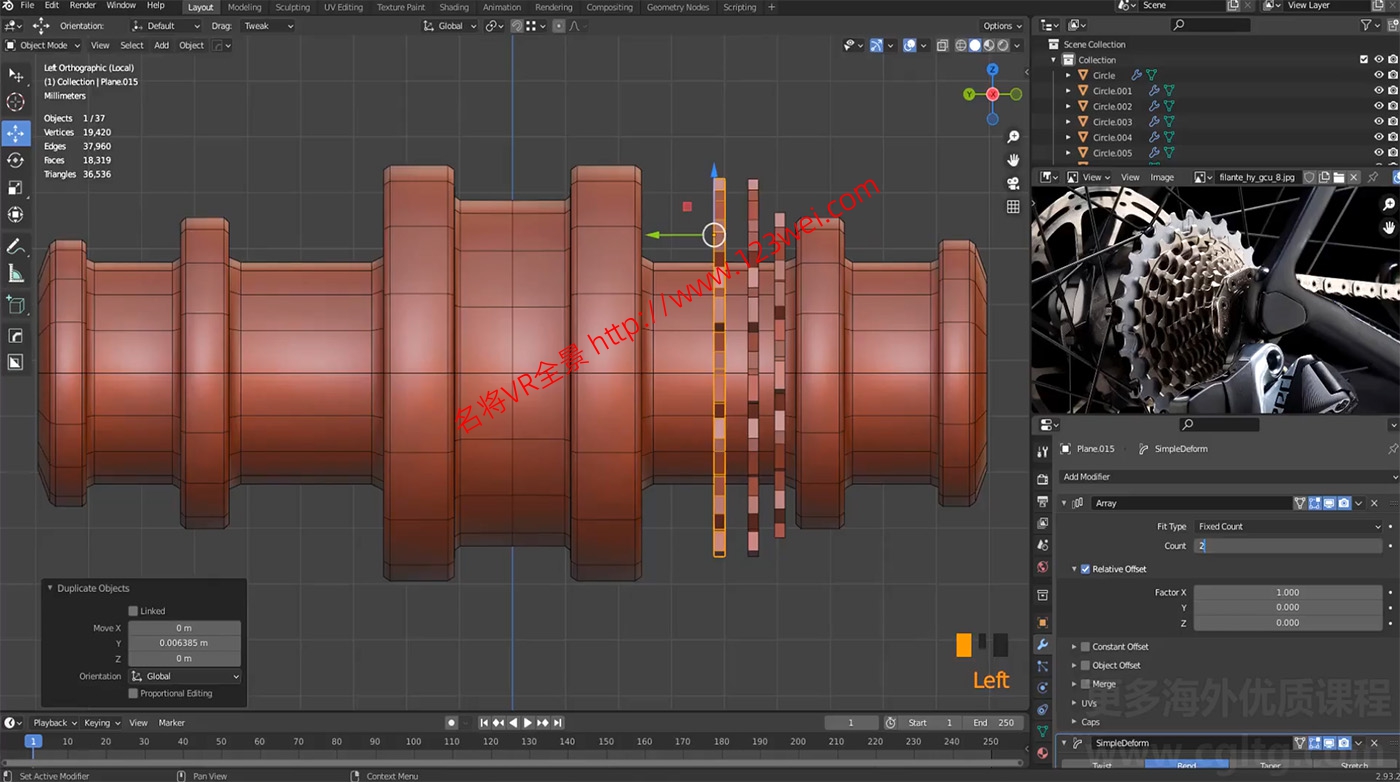Open the Render menu in the top bar
This screenshot has width=1400, height=782.
click(81, 7)
